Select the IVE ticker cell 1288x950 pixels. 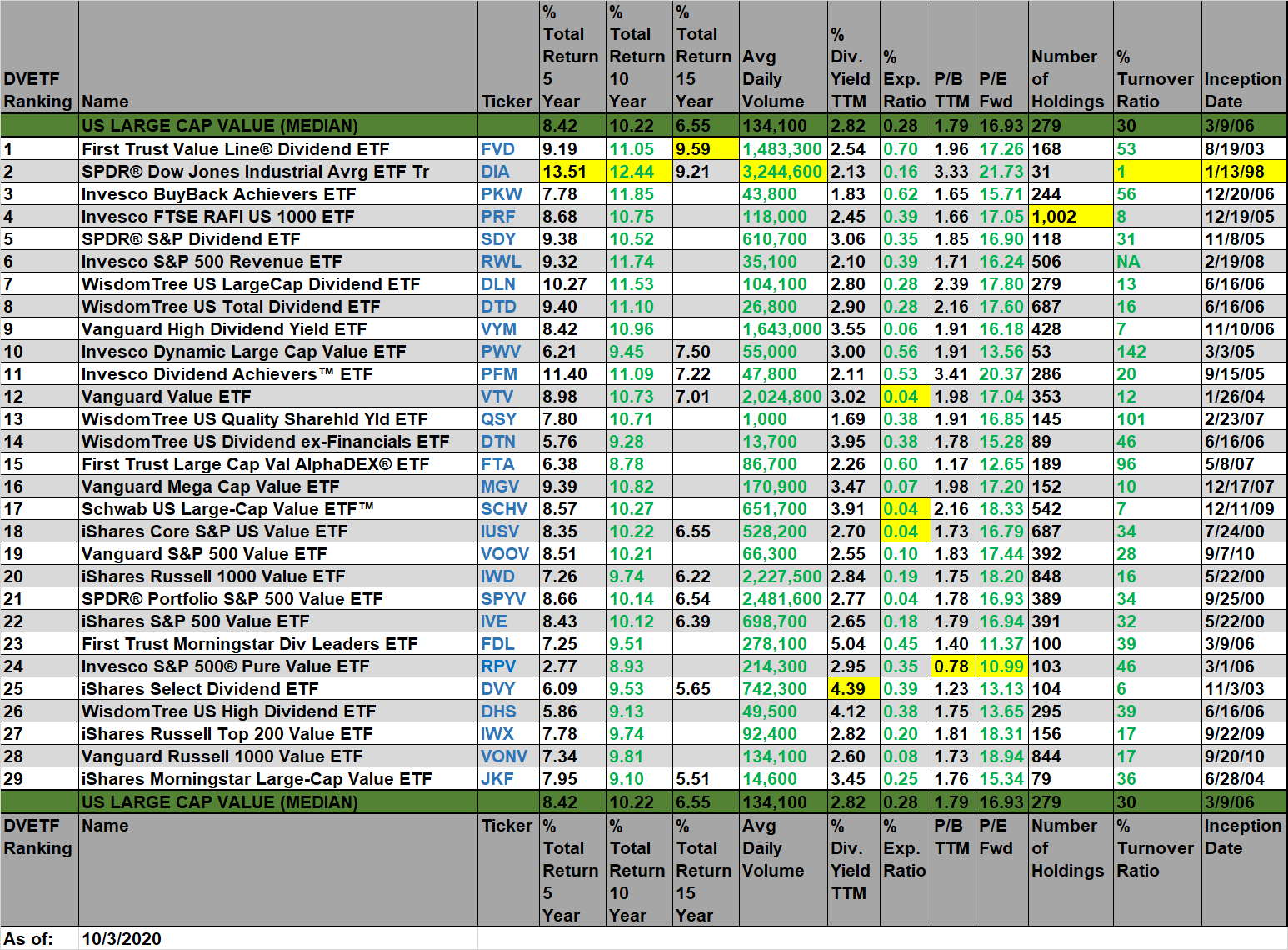[x=508, y=622]
